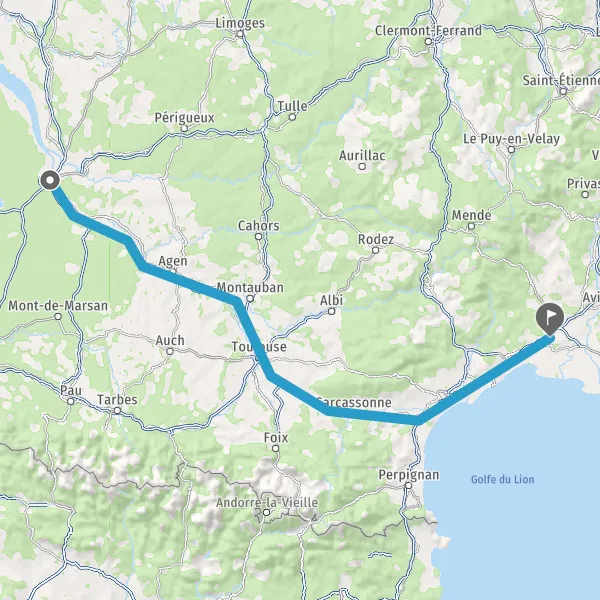The width and height of the screenshot is (600, 600).
Task: Click the Golfe du Lion label
Action: tap(502, 479)
